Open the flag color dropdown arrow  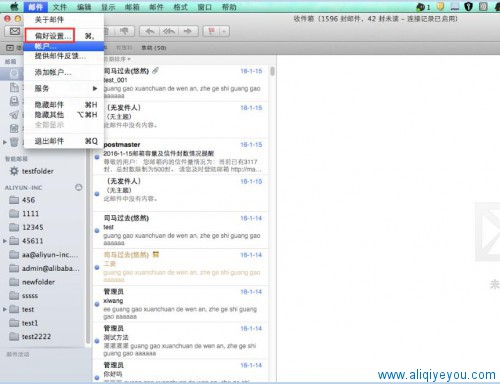224,31
